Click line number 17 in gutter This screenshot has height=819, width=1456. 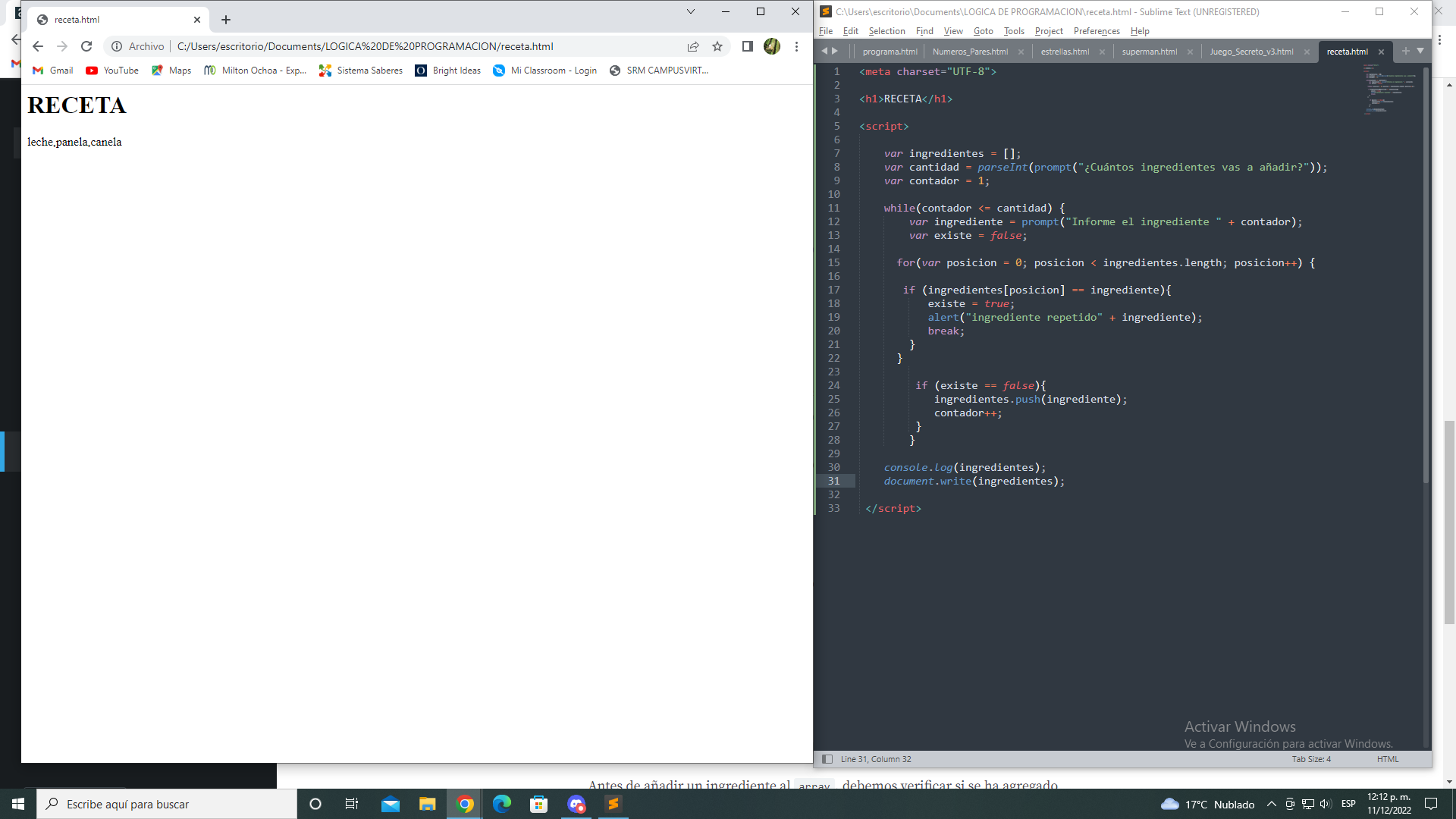[x=833, y=290]
